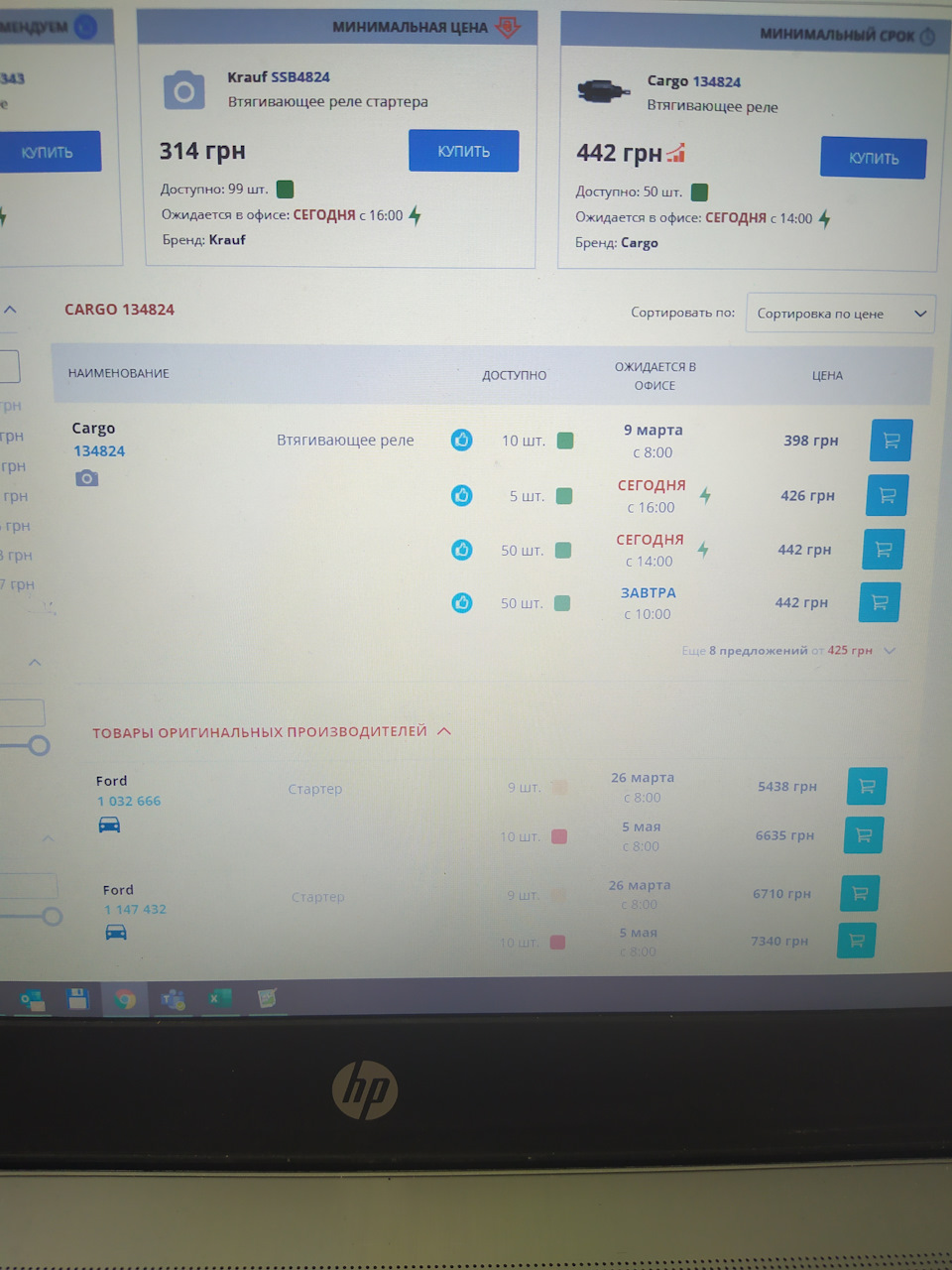Click price trend icon beside 442 грн
This screenshot has height=1270, width=952.
coord(675,153)
